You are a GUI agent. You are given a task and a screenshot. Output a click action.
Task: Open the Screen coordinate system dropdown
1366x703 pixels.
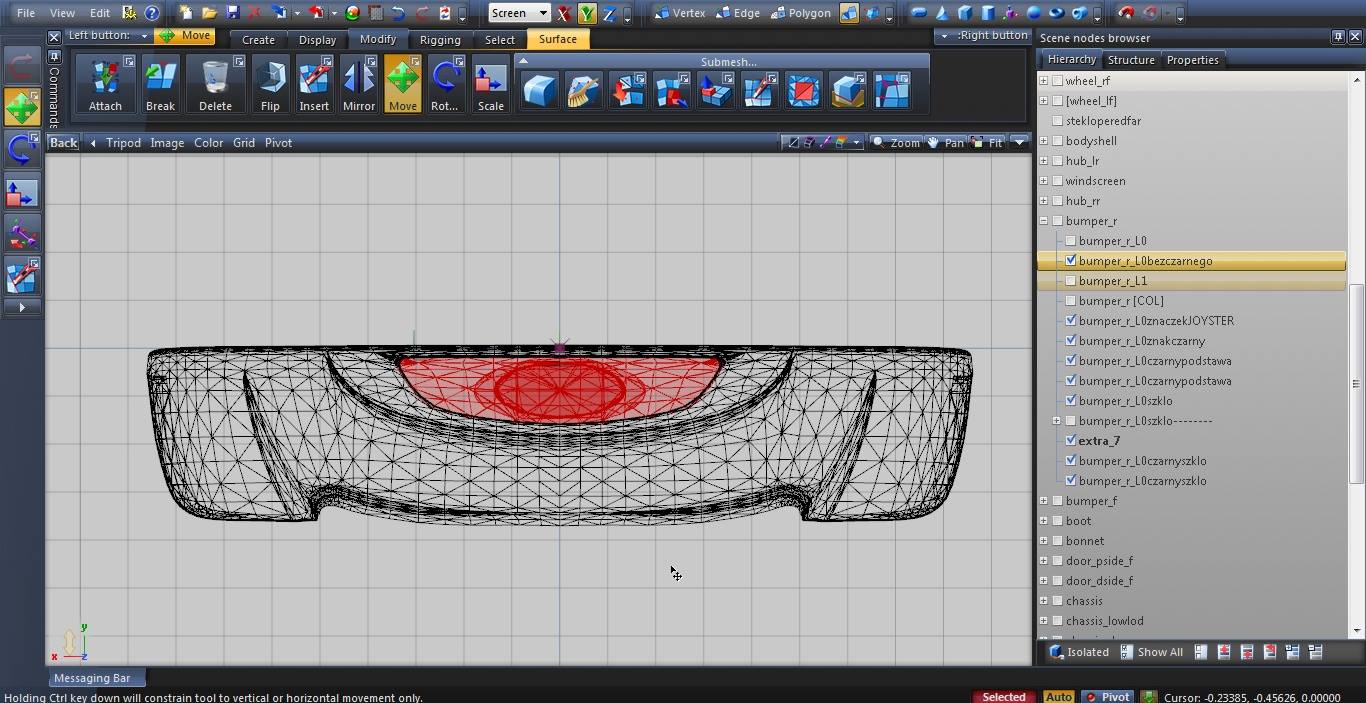[x=519, y=13]
